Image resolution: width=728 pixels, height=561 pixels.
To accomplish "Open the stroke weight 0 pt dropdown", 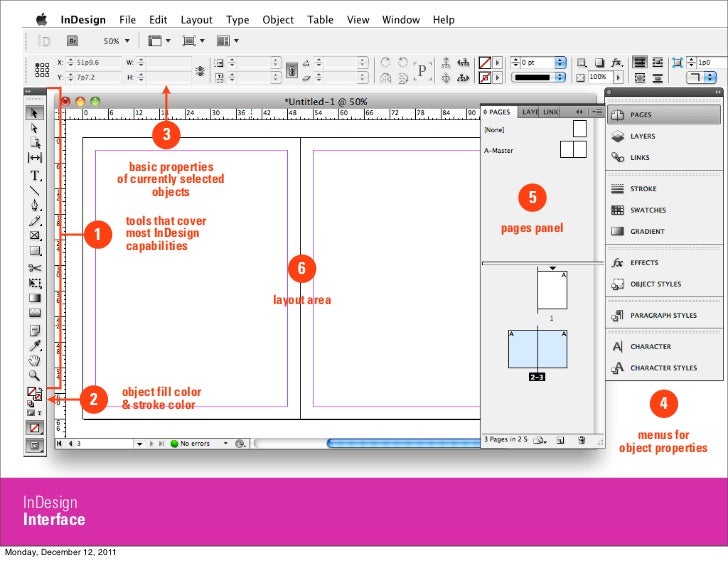I will [560, 62].
